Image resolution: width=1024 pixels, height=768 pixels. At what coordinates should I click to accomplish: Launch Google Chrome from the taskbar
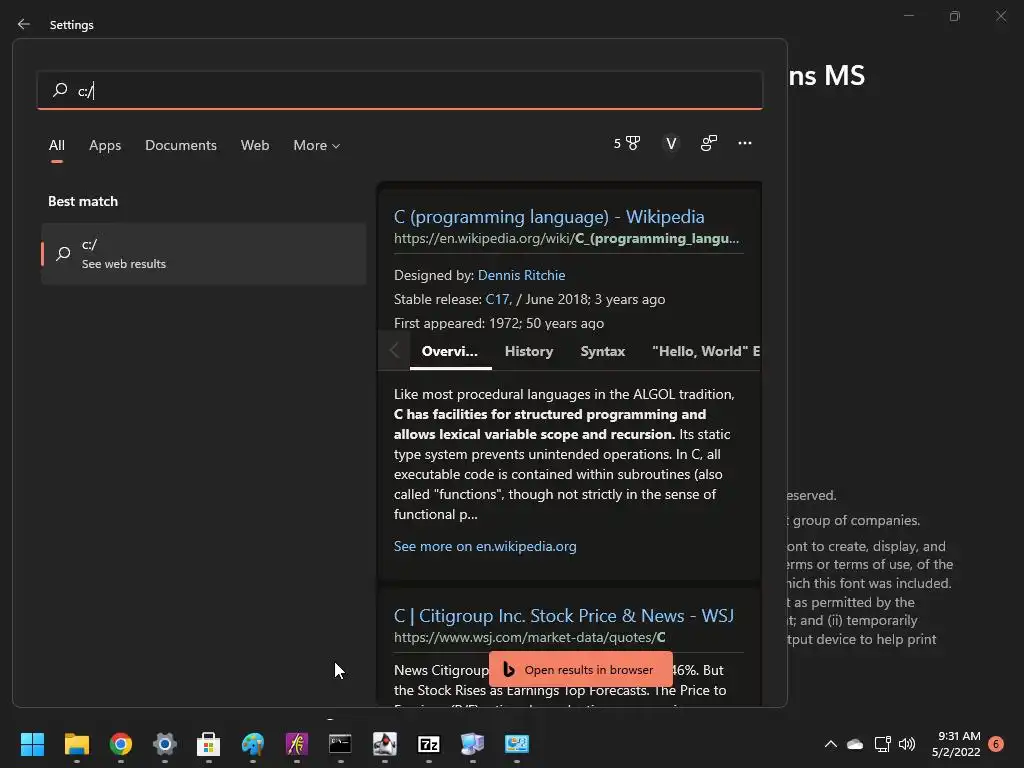(121, 744)
